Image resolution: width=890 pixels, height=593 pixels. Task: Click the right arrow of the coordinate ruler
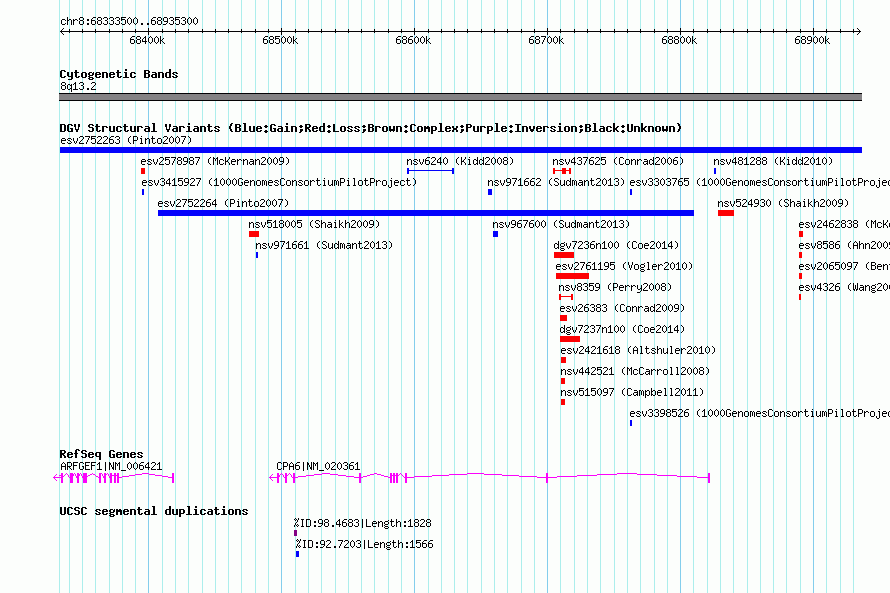point(859,32)
